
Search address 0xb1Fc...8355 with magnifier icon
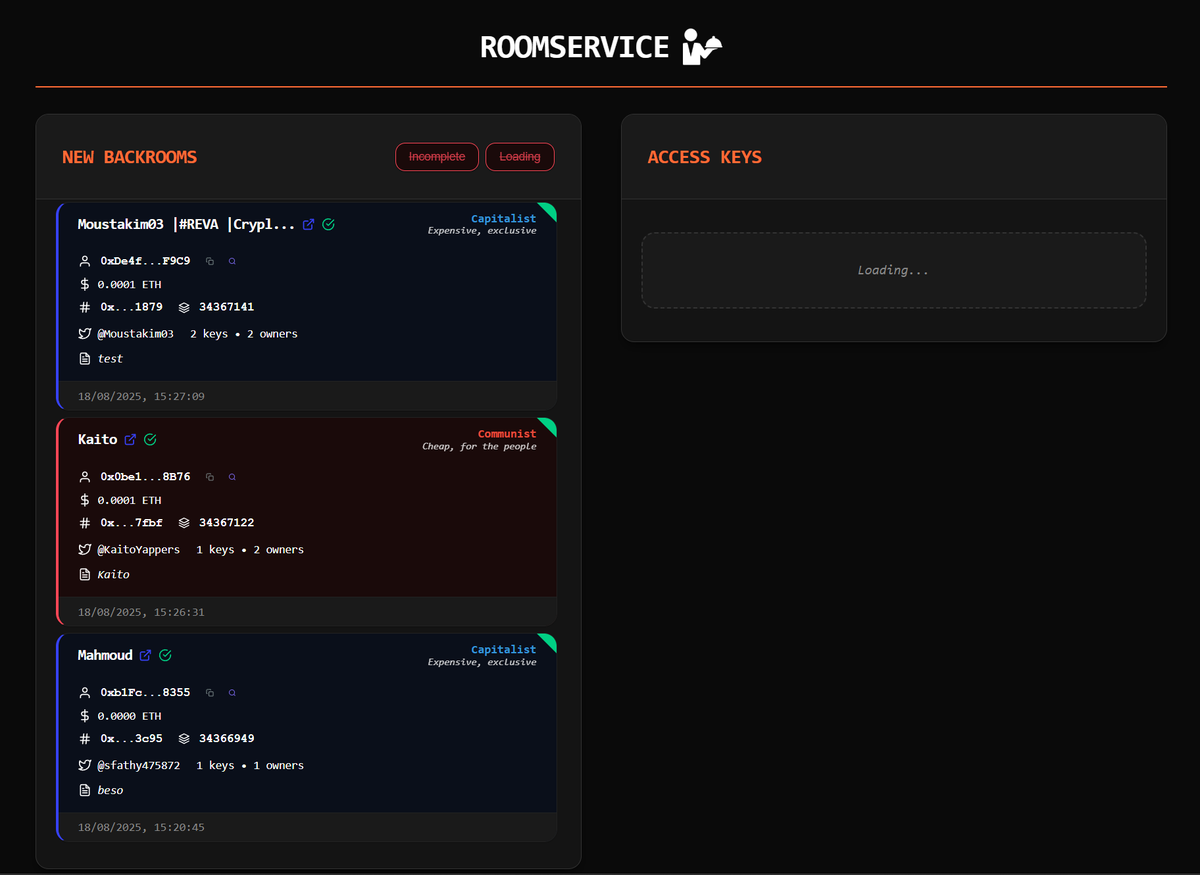click(x=232, y=693)
